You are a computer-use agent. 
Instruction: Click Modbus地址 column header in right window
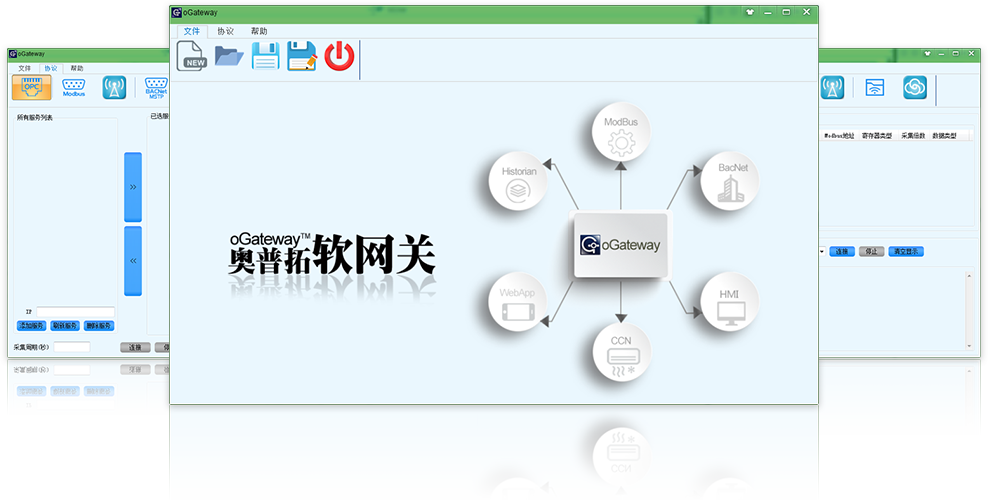(x=839, y=135)
